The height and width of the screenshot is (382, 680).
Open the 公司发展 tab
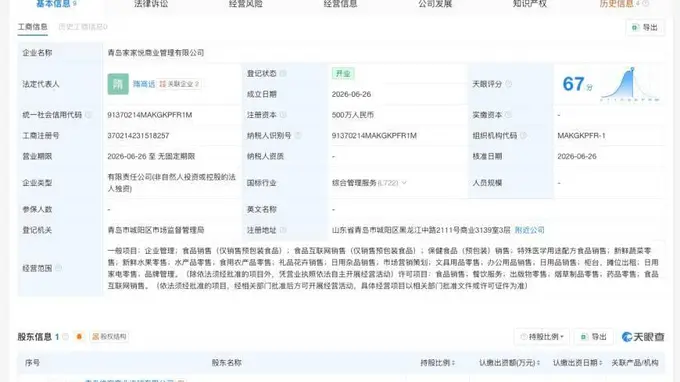[x=435, y=4]
